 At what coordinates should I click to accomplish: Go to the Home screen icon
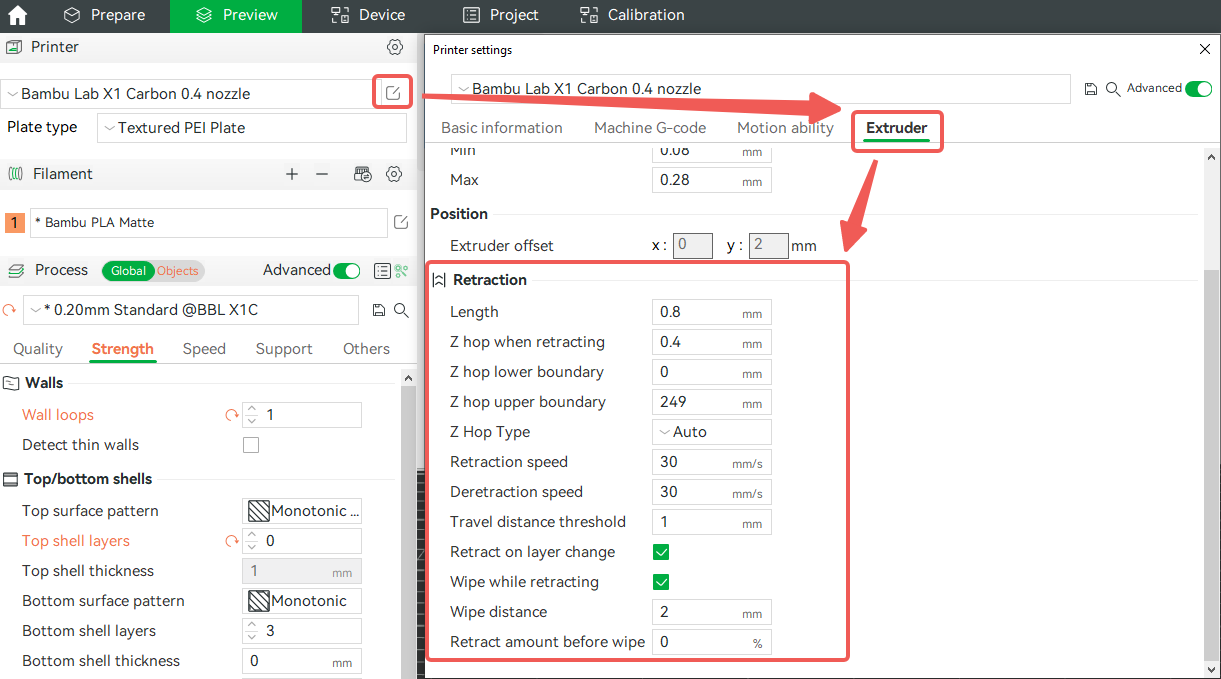click(17, 15)
